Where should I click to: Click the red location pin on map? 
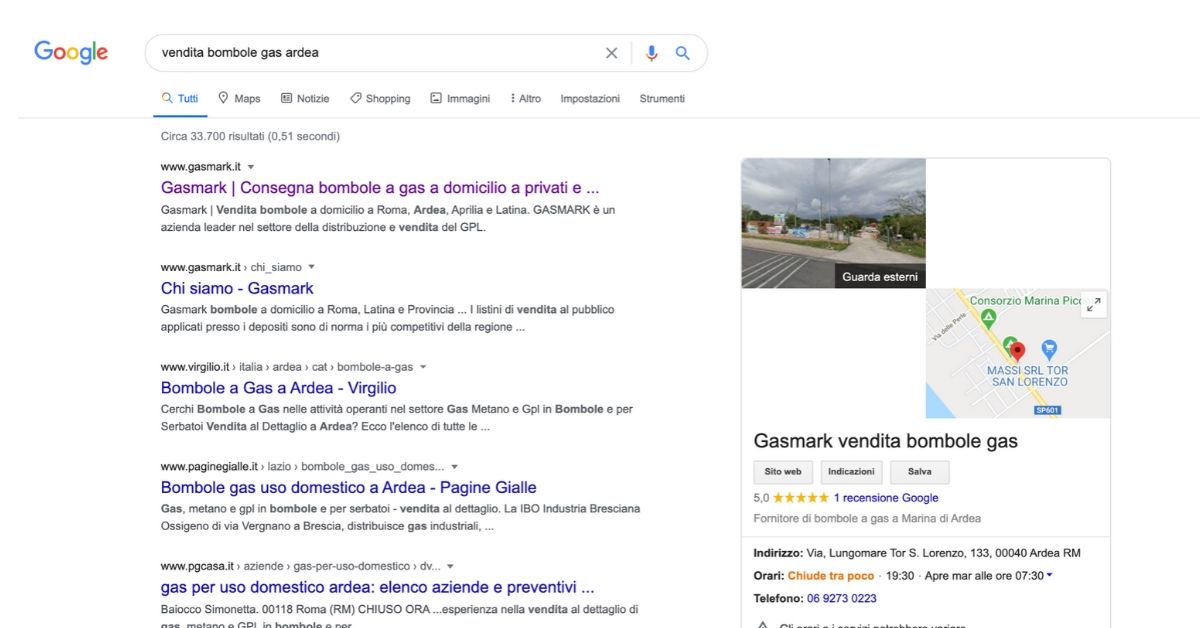1018,351
